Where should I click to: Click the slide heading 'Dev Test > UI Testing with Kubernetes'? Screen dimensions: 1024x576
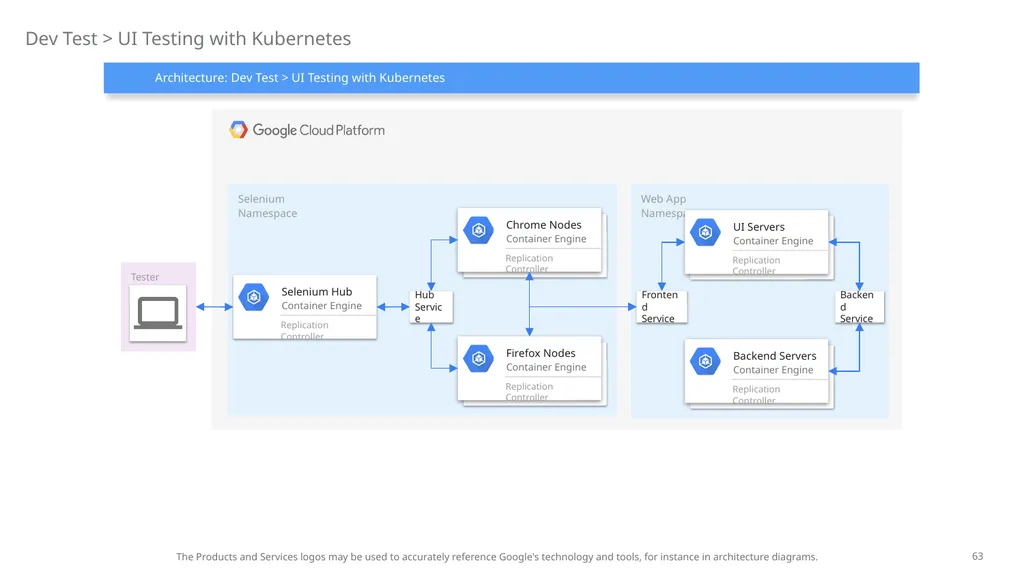click(x=188, y=39)
